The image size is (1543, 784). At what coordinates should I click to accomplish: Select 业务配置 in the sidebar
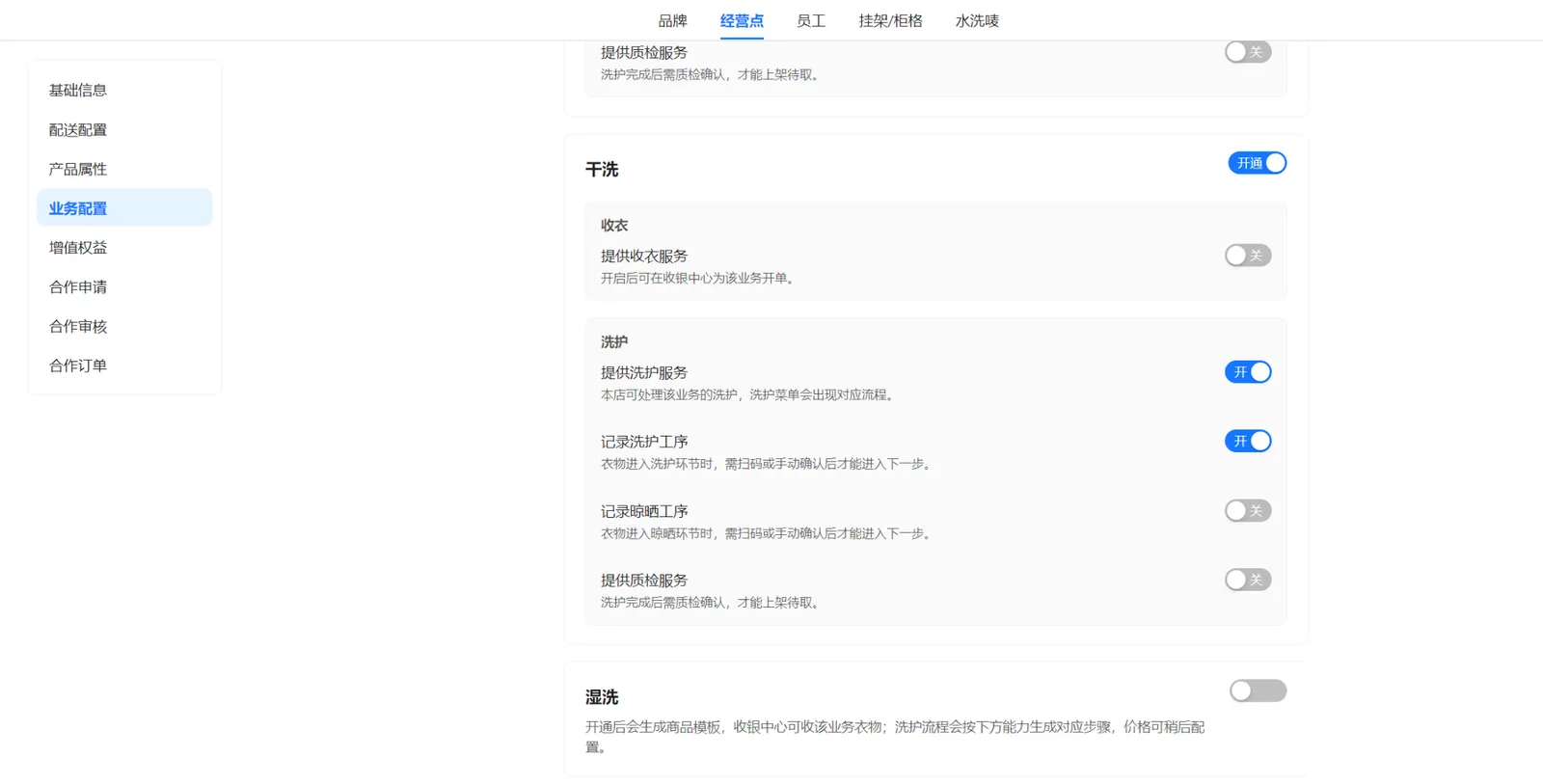(124, 207)
